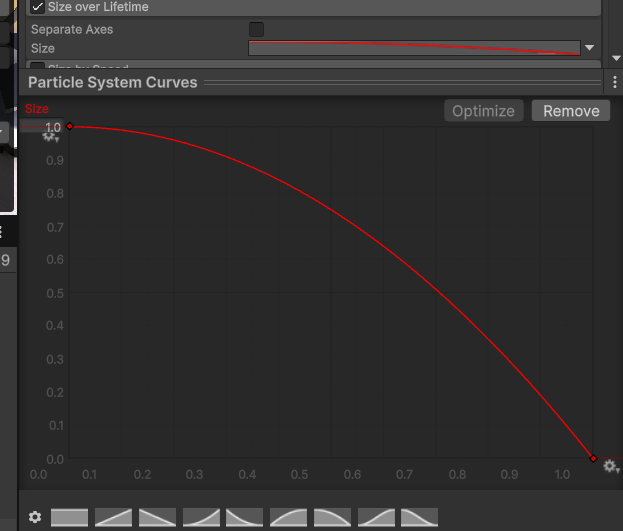The image size is (623, 531).
Task: Apply the ease-in descending curve preset
Action: coord(245,517)
